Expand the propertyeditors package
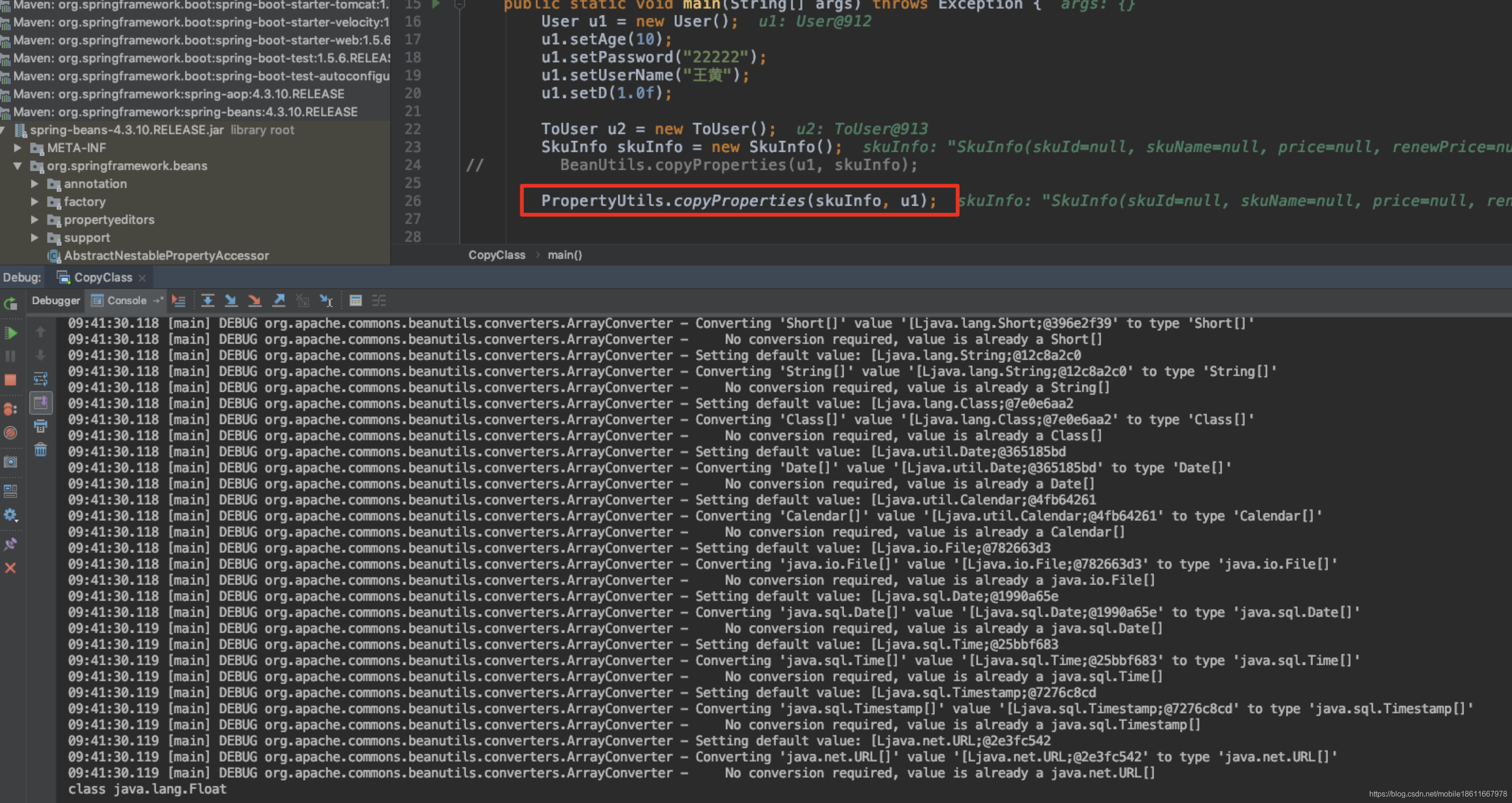1512x803 pixels. (34, 220)
